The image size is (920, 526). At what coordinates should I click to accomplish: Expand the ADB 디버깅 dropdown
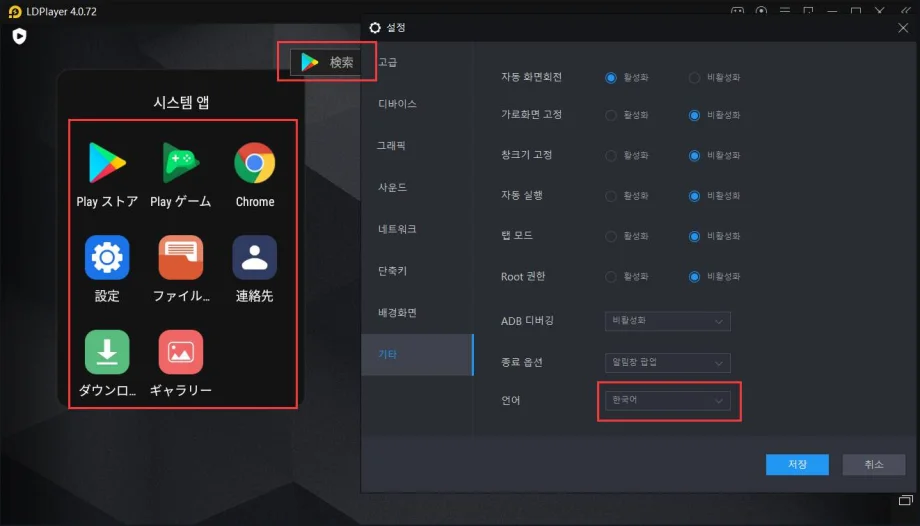(x=668, y=321)
